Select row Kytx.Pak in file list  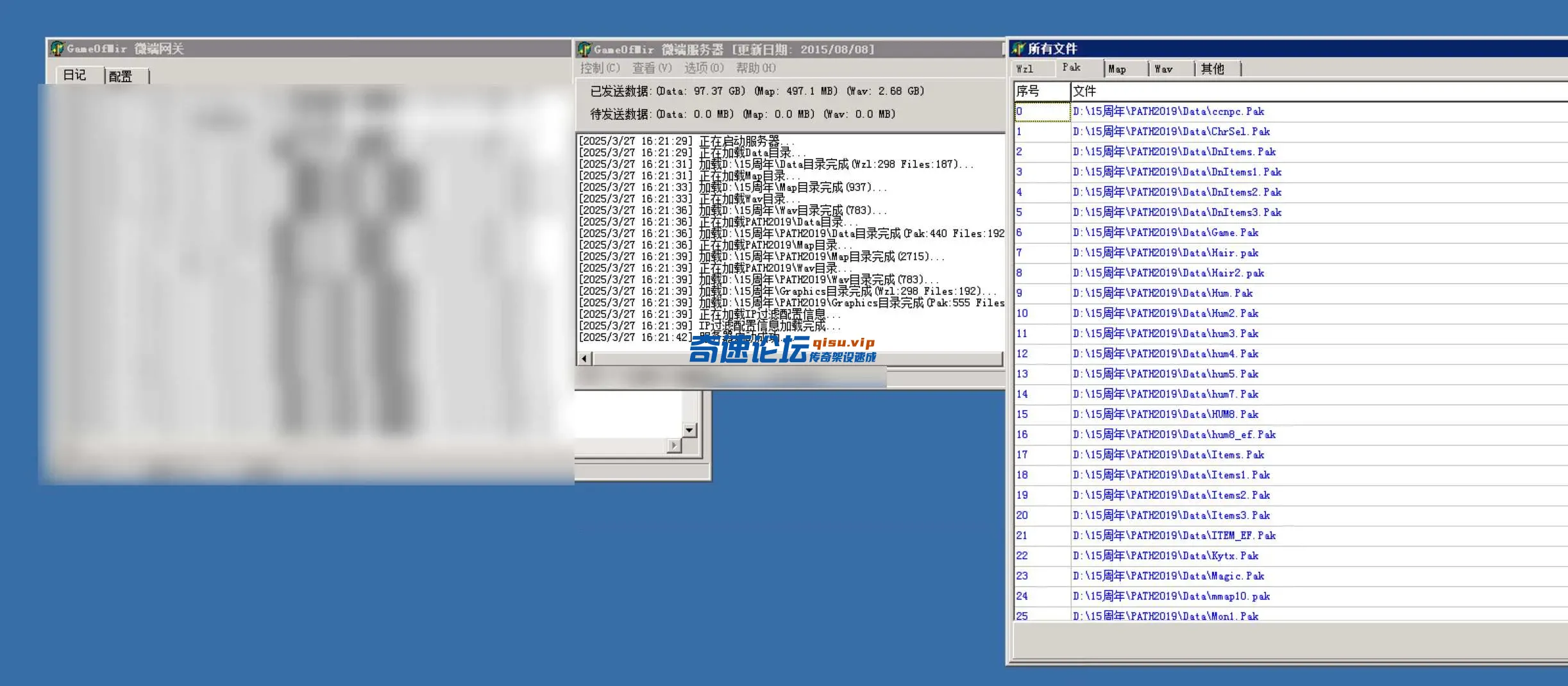click(x=1291, y=556)
